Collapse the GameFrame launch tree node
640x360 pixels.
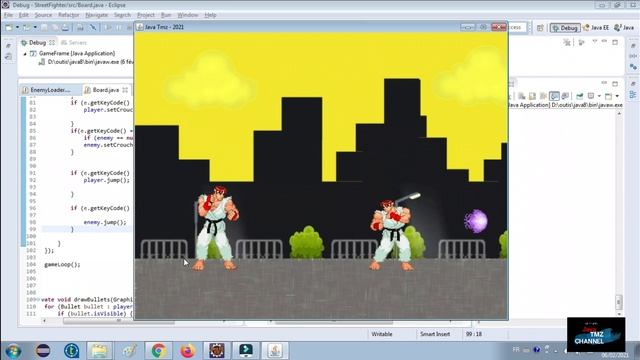click(x=25, y=53)
